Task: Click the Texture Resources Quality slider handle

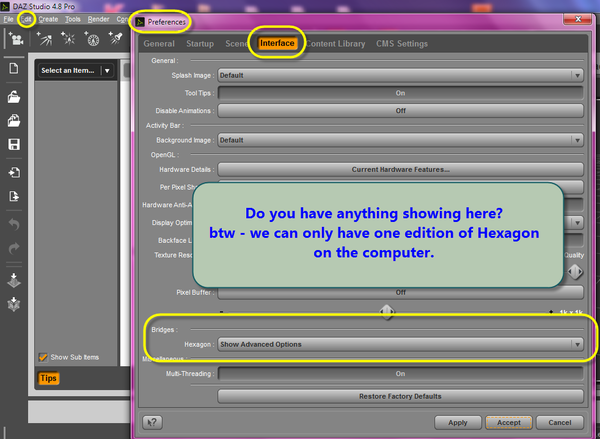Action: (575, 272)
